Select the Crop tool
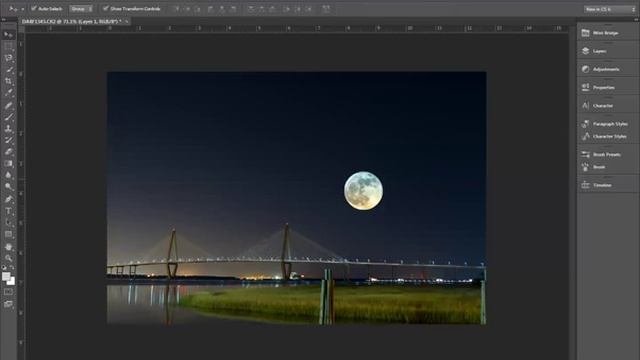The width and height of the screenshot is (640, 360). 8,81
